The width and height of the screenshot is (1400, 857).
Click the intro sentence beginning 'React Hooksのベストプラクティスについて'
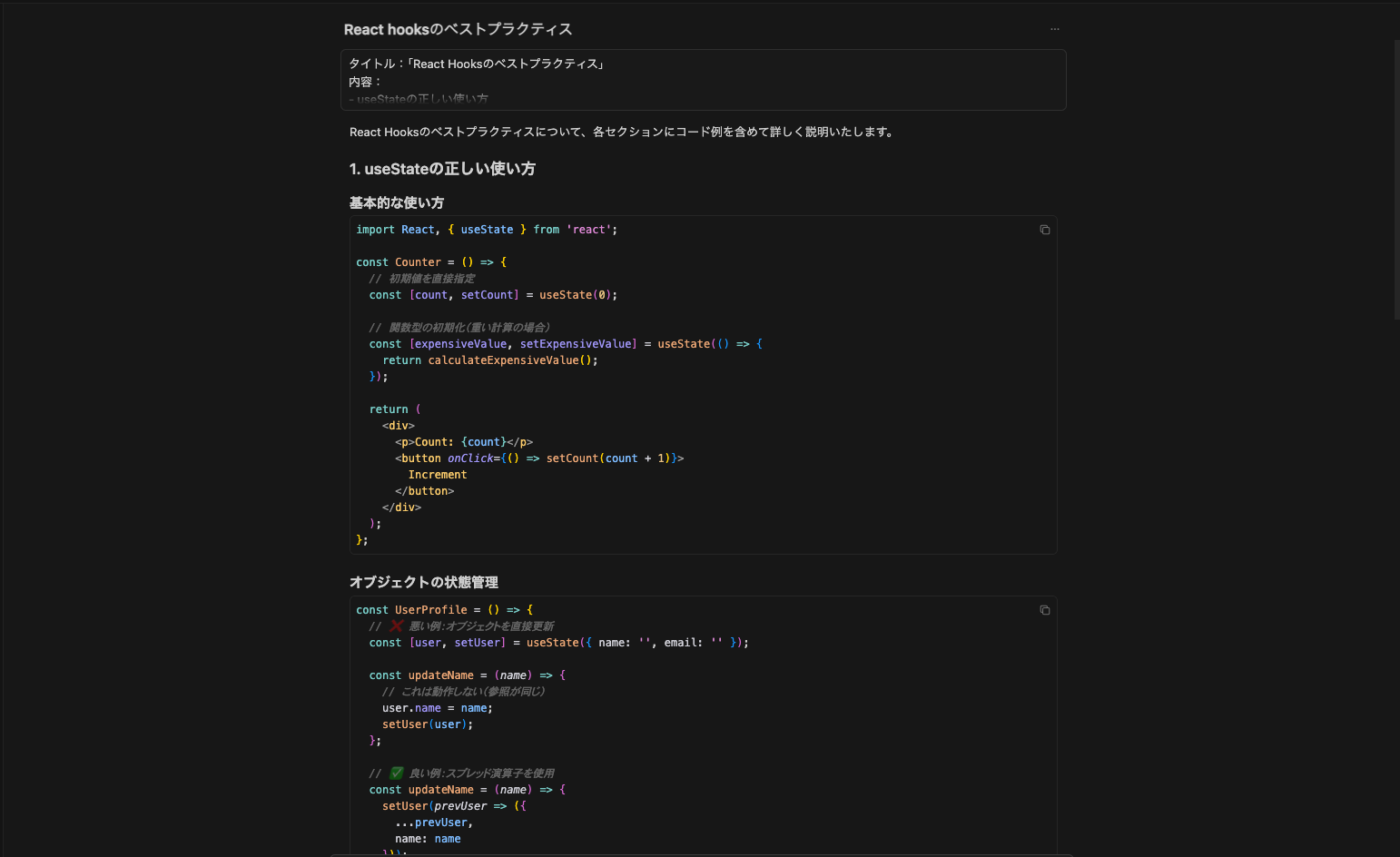[x=624, y=132]
